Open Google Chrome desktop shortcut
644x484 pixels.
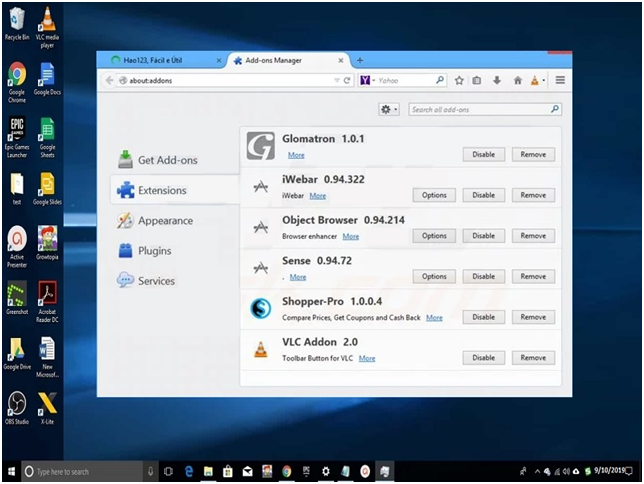(17, 82)
